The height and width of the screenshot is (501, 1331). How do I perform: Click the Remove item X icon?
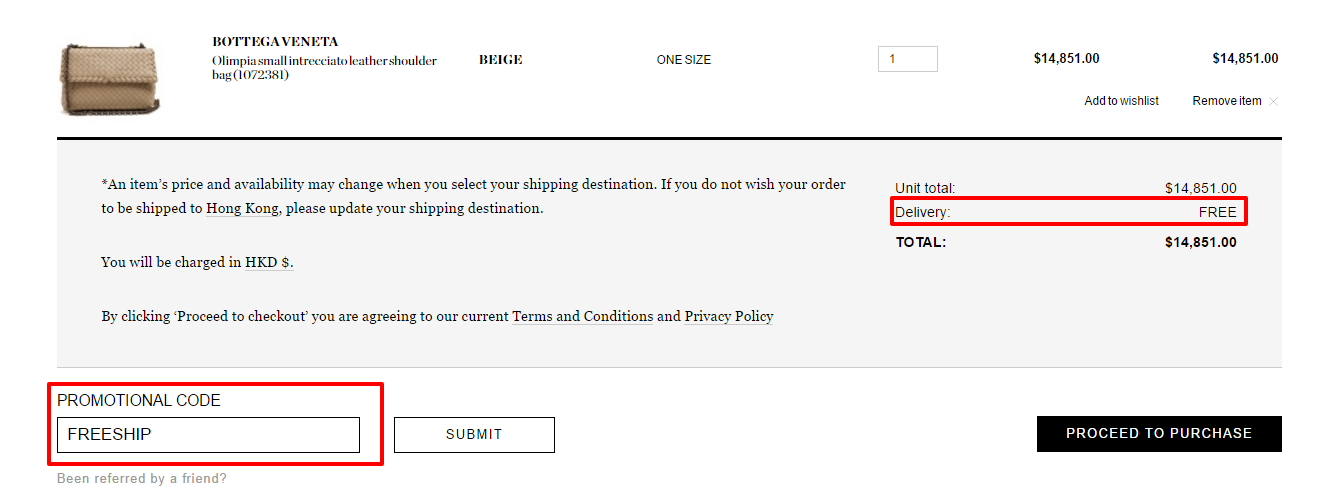point(1273,101)
